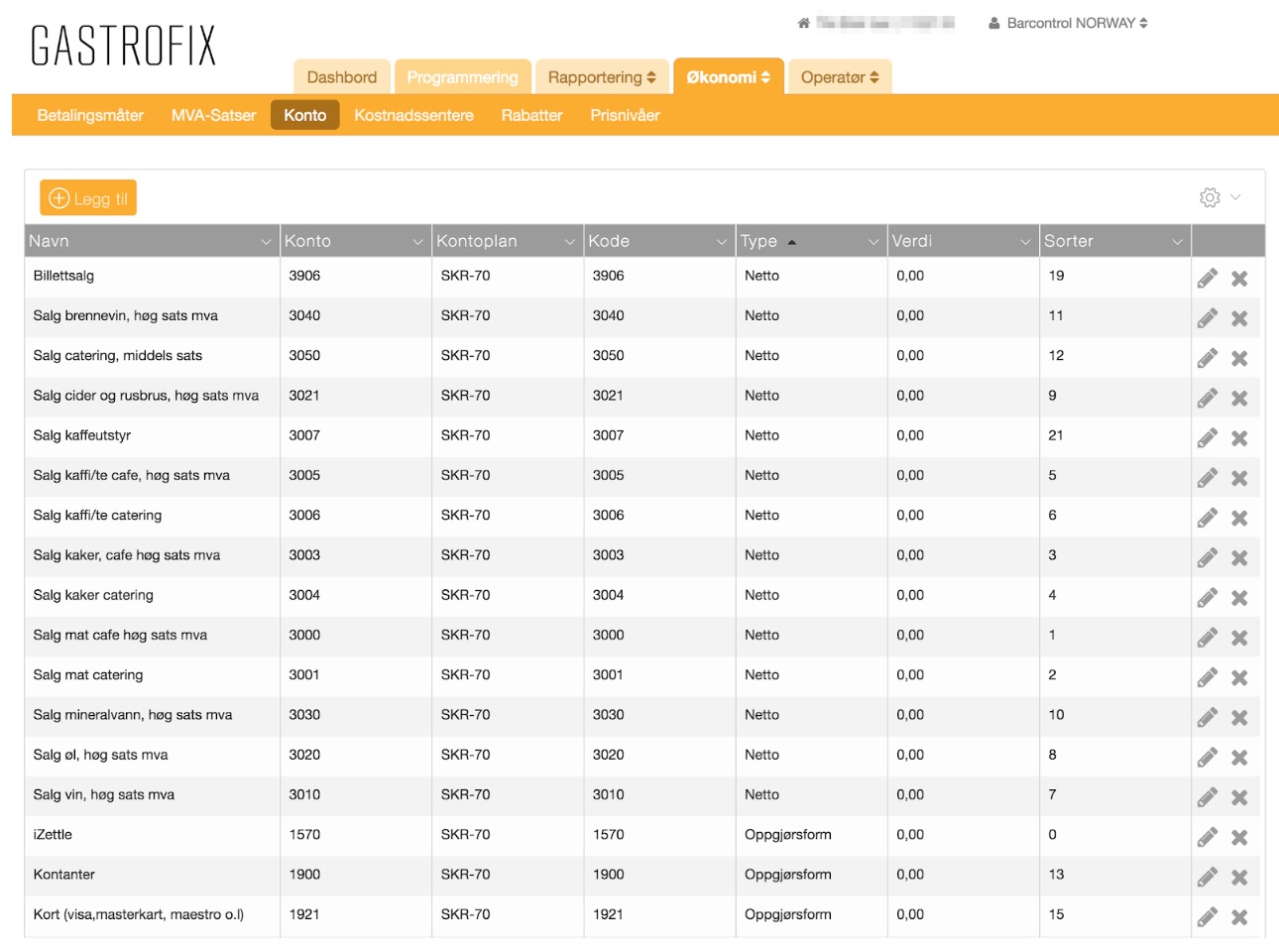
Task: Delete the Salg mat catering row
Action: [x=1239, y=677]
